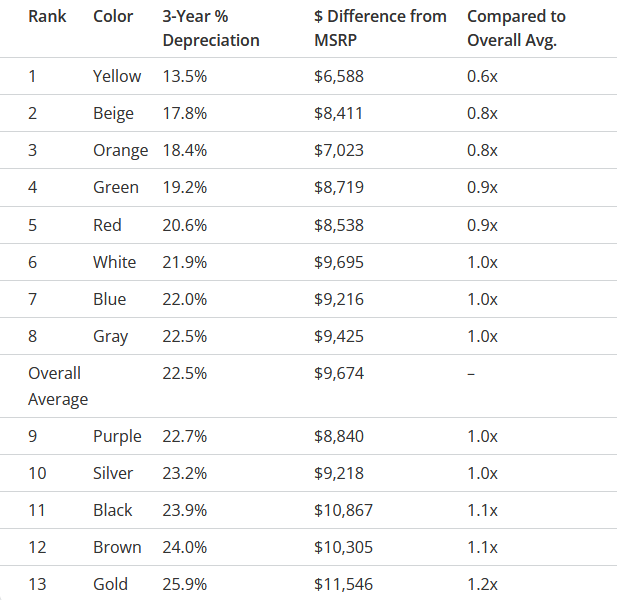Select the Compared to Overall Avg. header
This screenshot has width=617, height=600.
[x=516, y=28]
